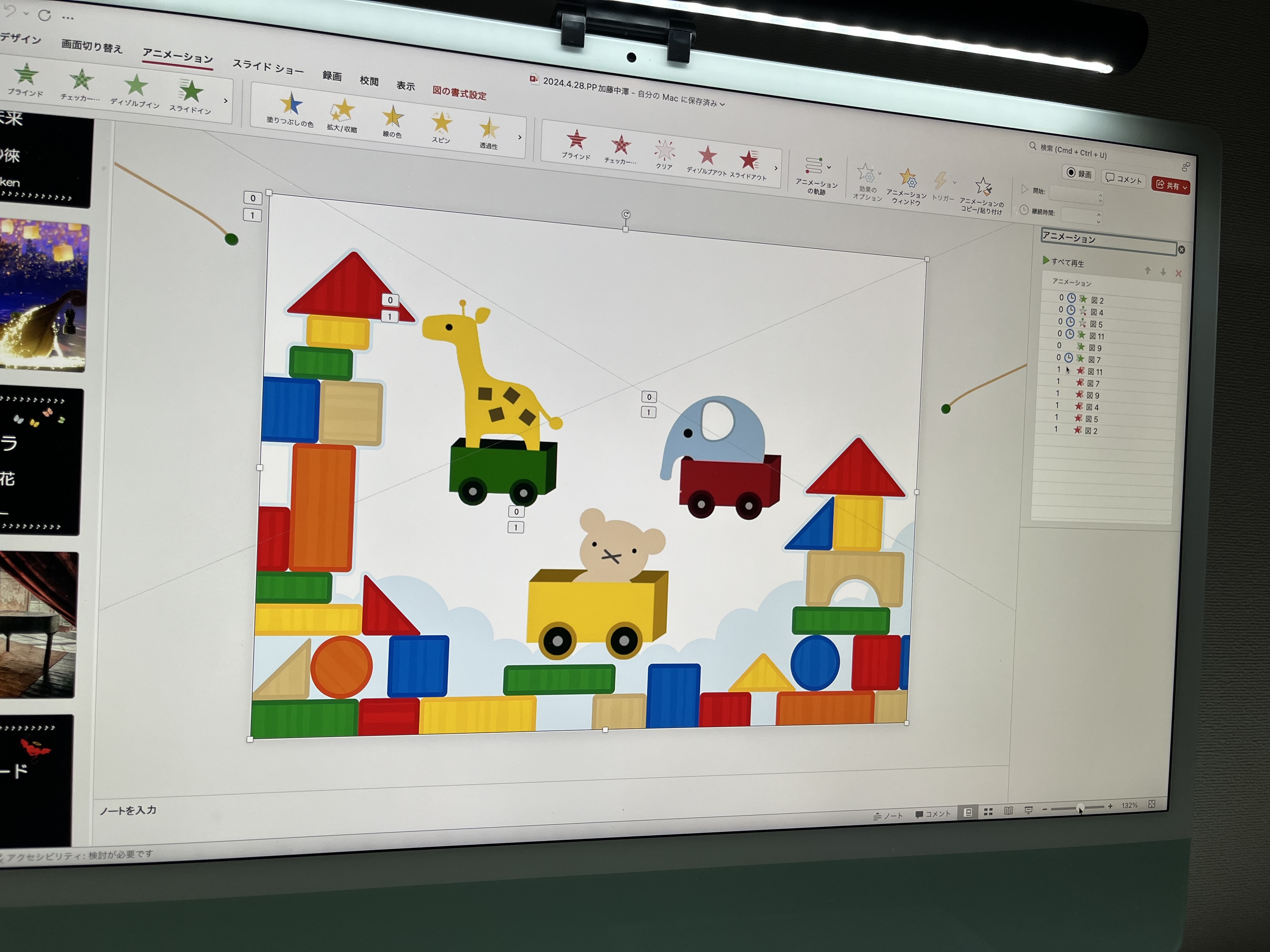
Task: Toggle コメント pane in status bar
Action: 933,814
